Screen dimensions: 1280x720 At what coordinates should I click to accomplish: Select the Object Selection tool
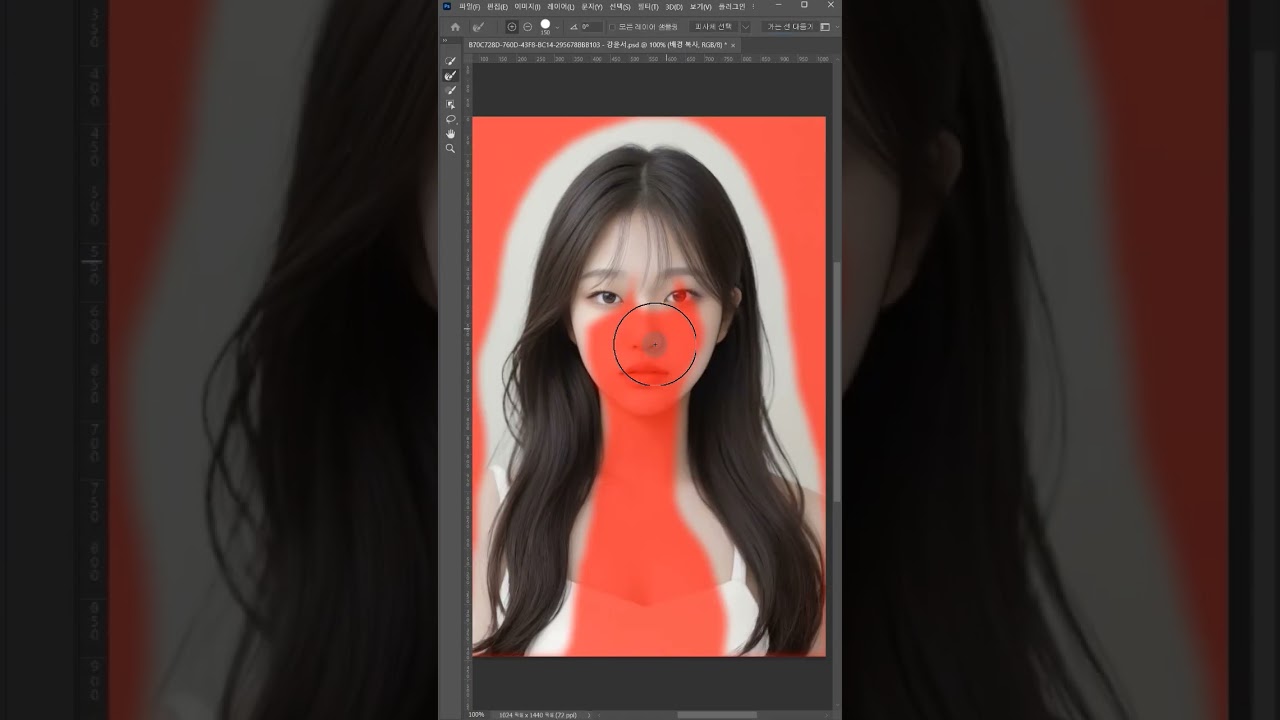coord(450,104)
